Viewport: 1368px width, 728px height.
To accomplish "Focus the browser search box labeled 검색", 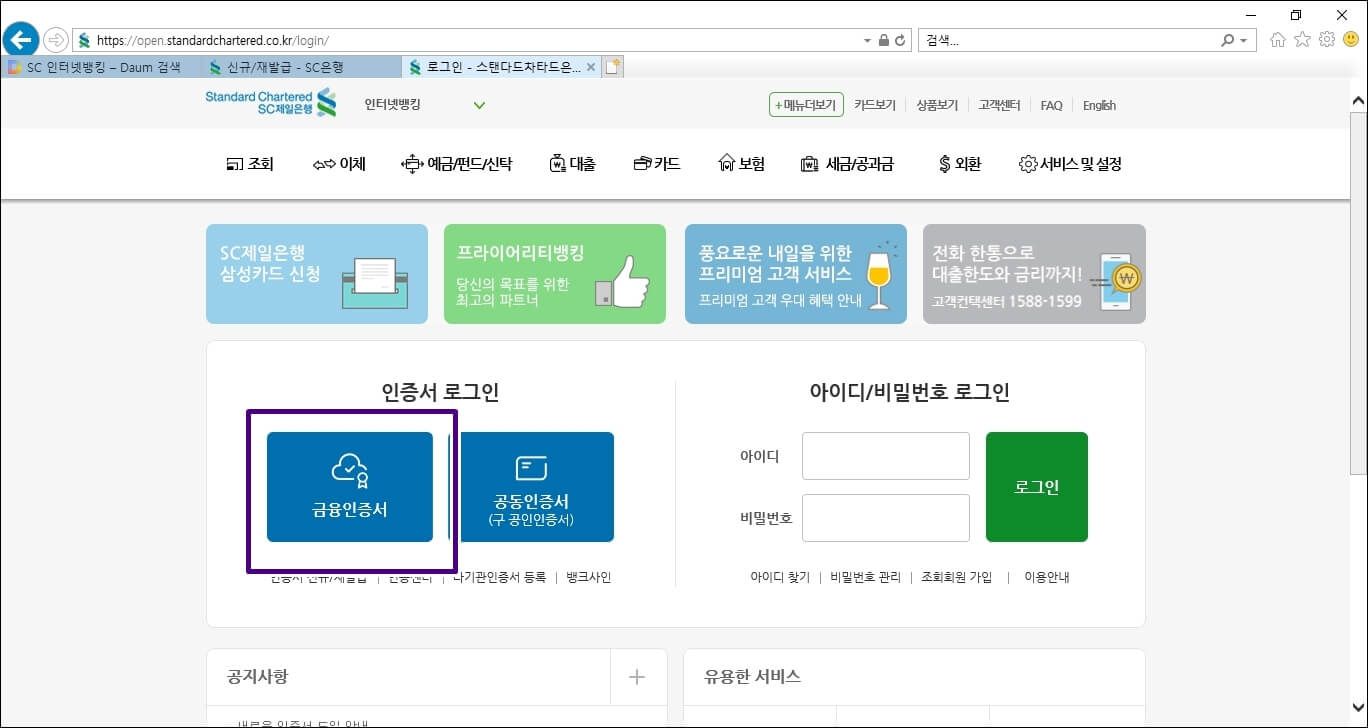I will (x=1068, y=41).
